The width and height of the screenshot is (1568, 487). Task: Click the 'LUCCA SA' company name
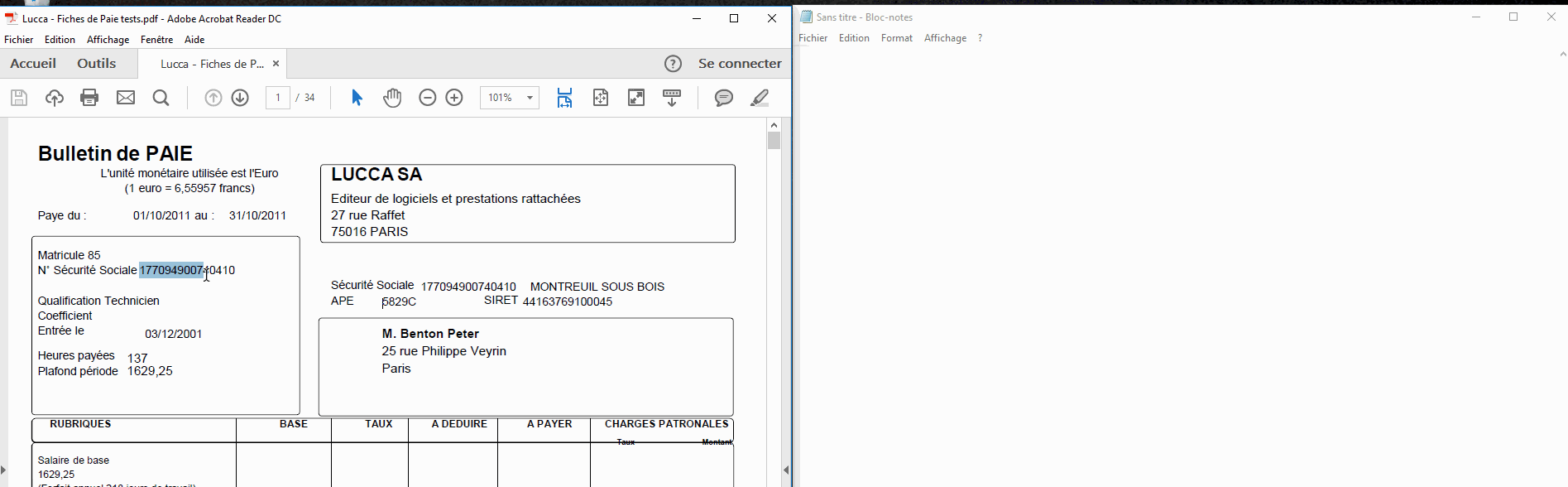pos(376,175)
